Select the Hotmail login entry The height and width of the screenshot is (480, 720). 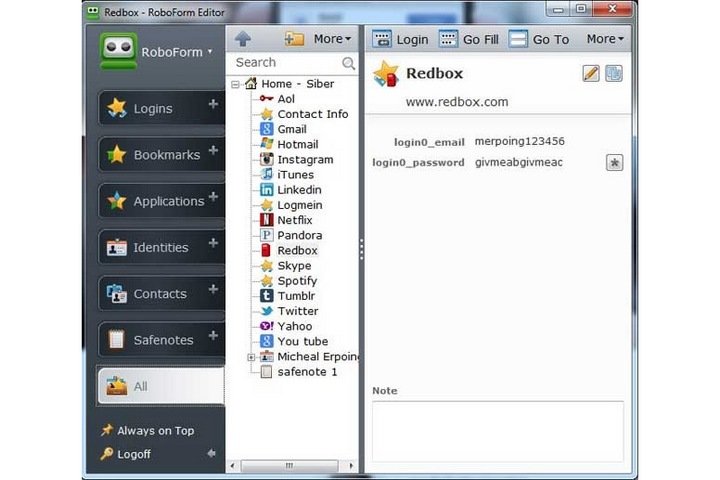click(x=289, y=144)
